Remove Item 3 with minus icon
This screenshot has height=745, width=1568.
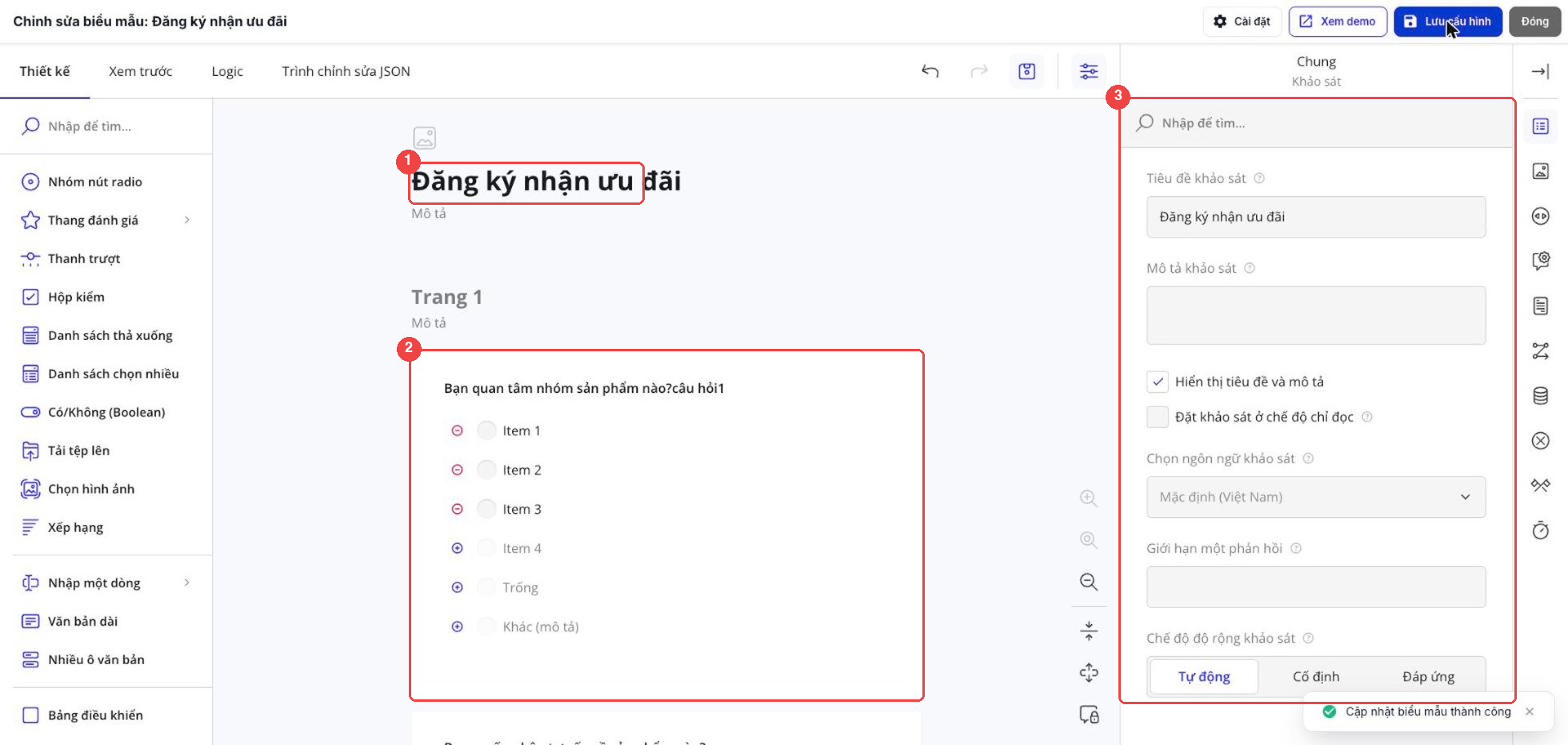click(457, 509)
